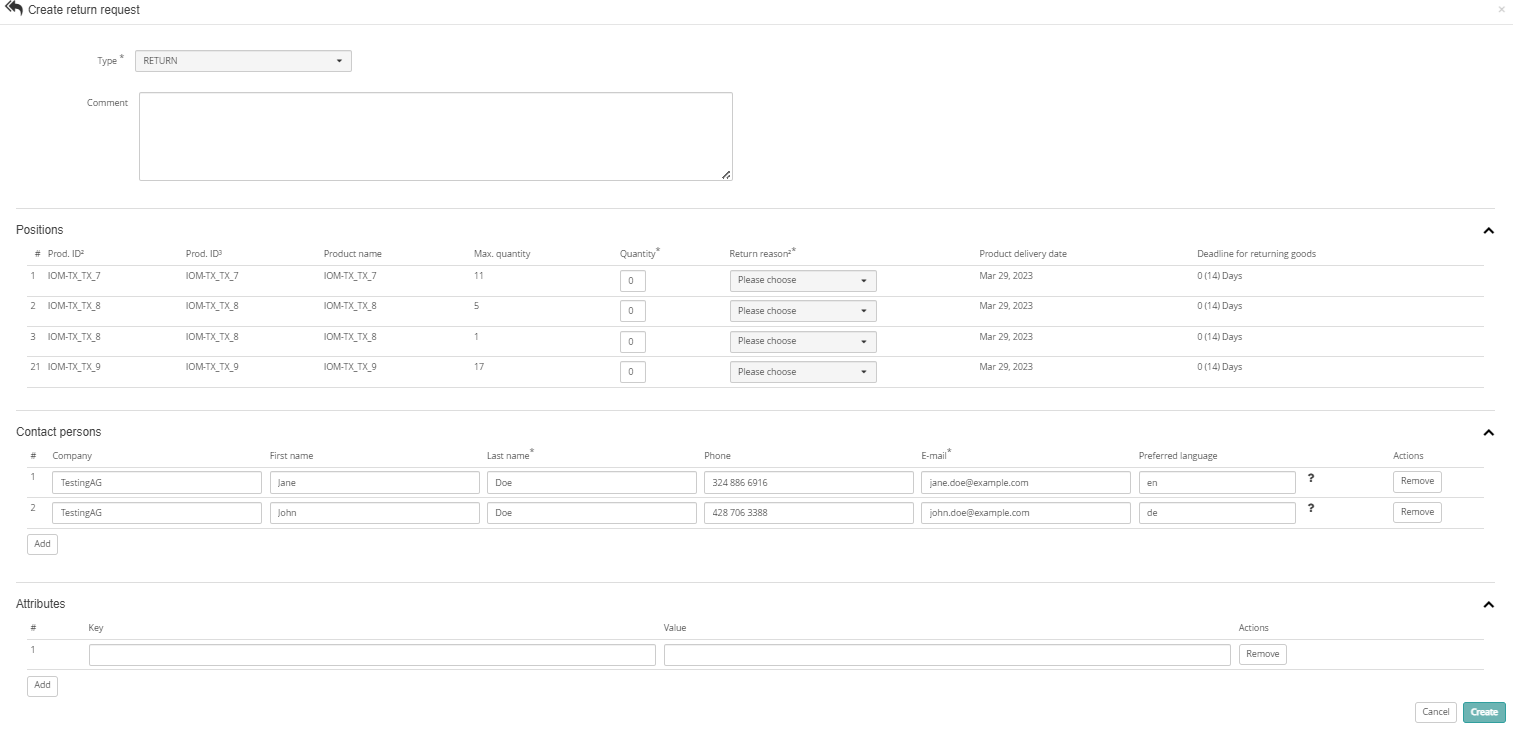The width and height of the screenshot is (1514, 730).
Task: Click the Max. quantity value 17
Action: point(479,367)
